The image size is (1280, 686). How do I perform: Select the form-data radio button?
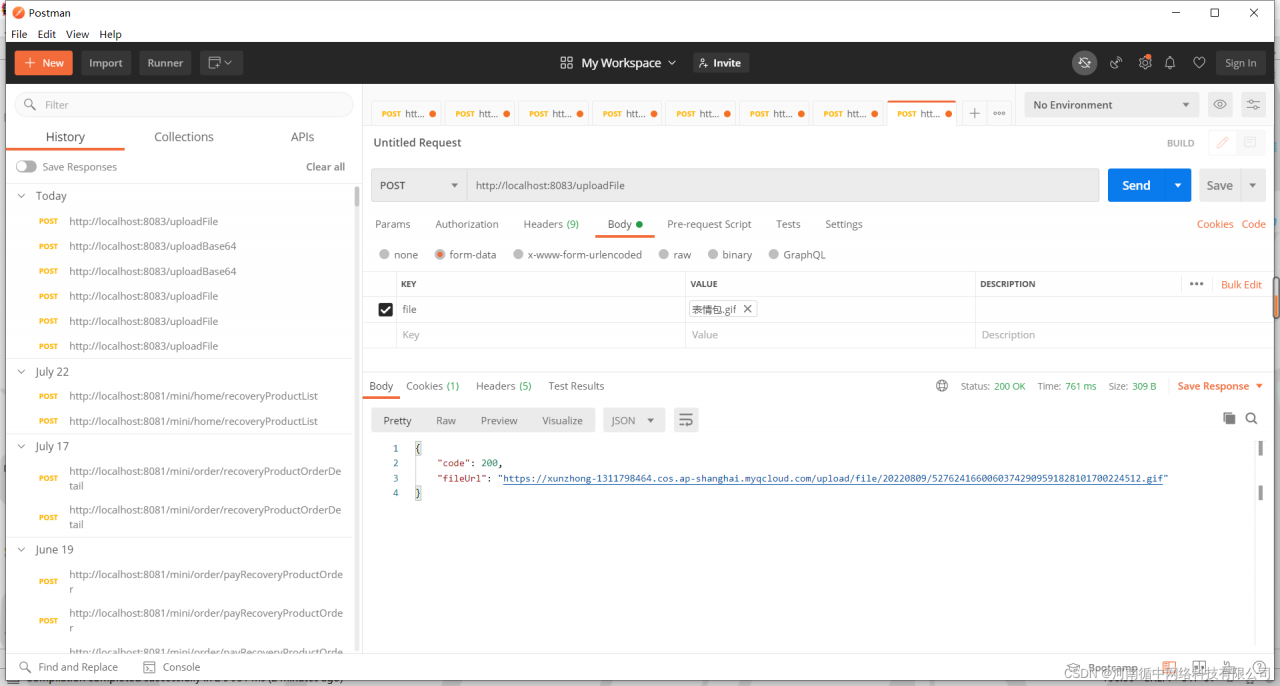439,254
